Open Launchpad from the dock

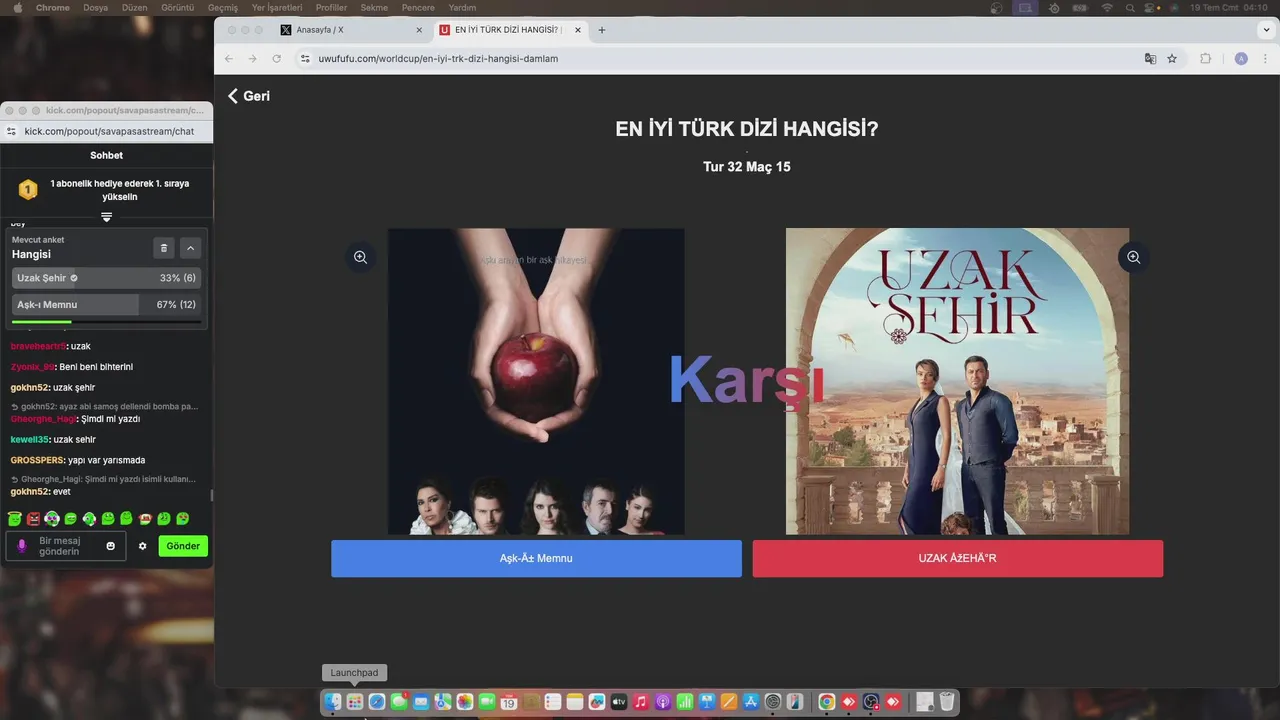pos(354,702)
